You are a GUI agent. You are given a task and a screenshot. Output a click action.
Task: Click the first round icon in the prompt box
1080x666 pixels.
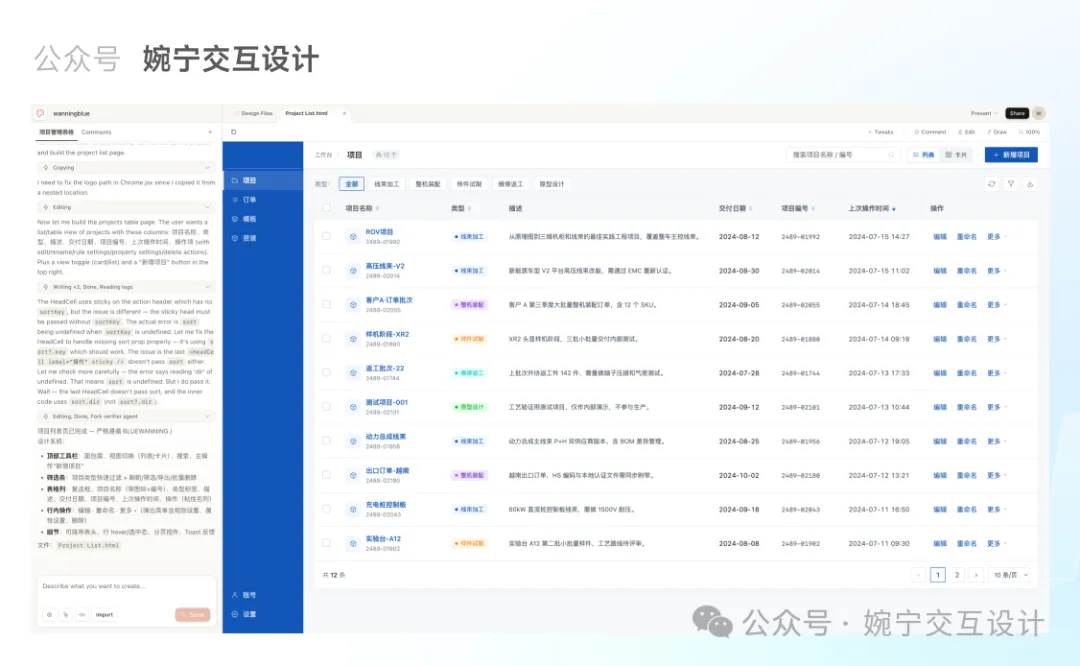click(x=50, y=614)
